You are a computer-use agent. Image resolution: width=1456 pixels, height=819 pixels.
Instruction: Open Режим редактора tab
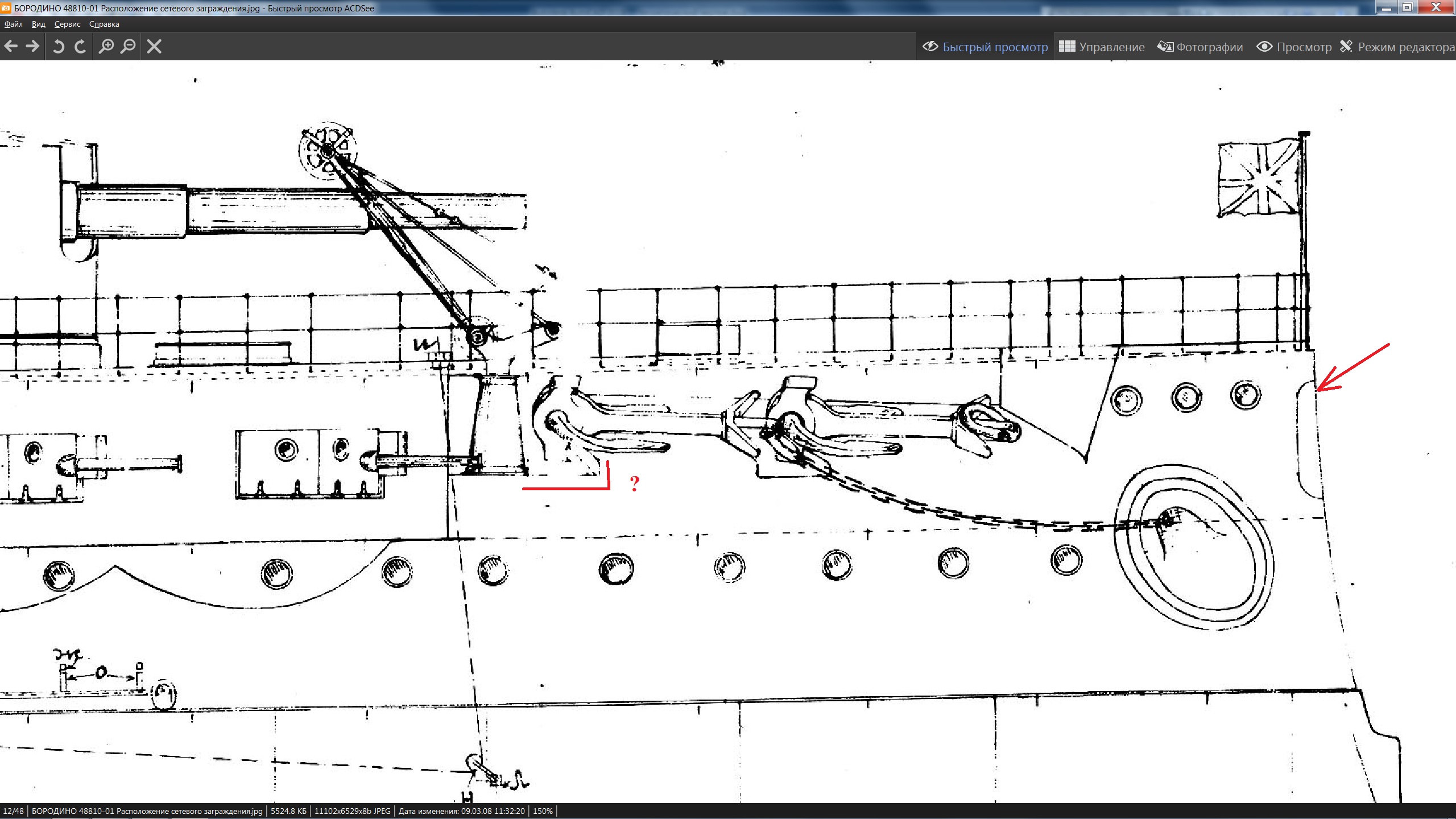pyautogui.click(x=1397, y=47)
